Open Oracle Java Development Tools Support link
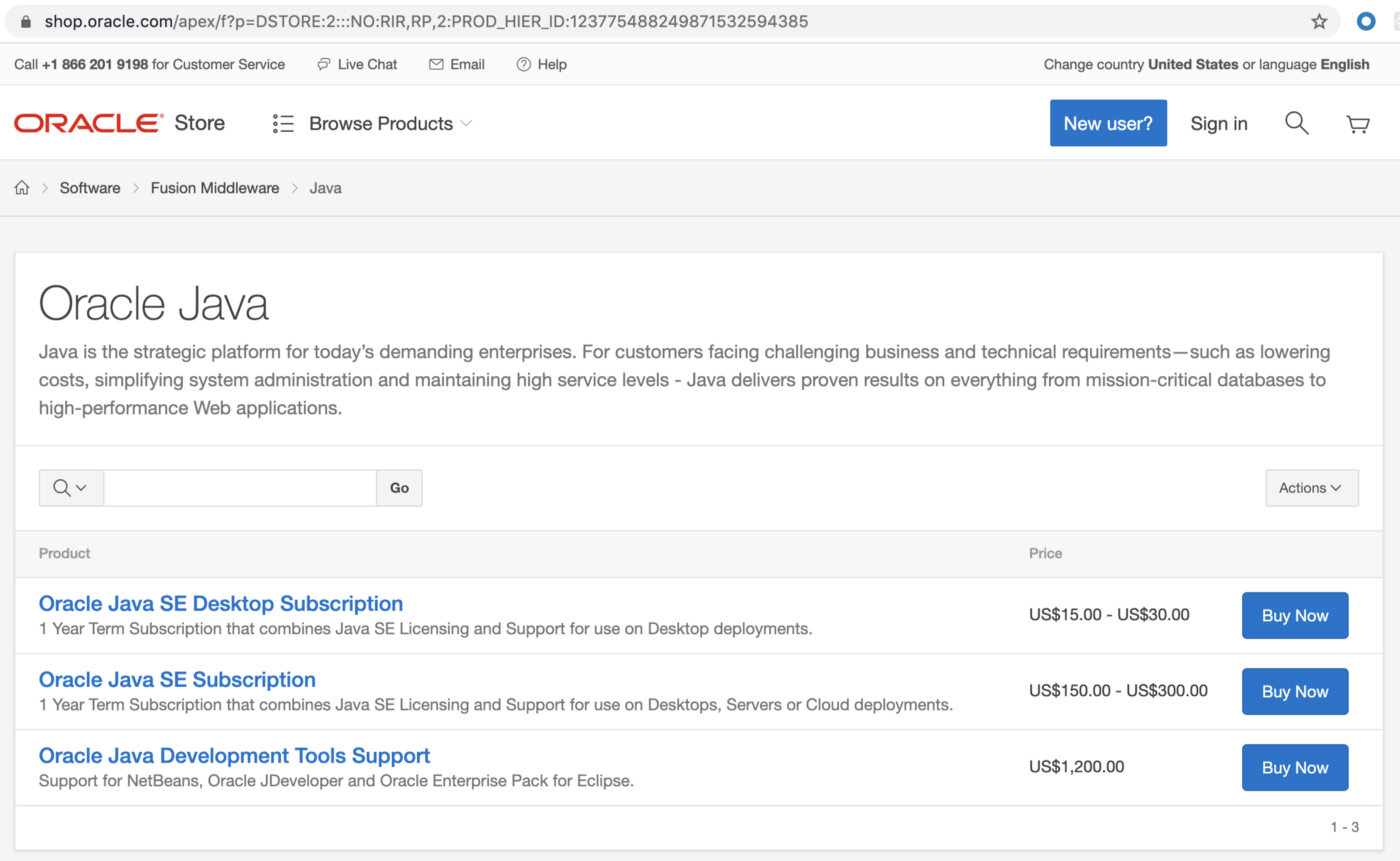The height and width of the screenshot is (861, 1400). tap(234, 756)
